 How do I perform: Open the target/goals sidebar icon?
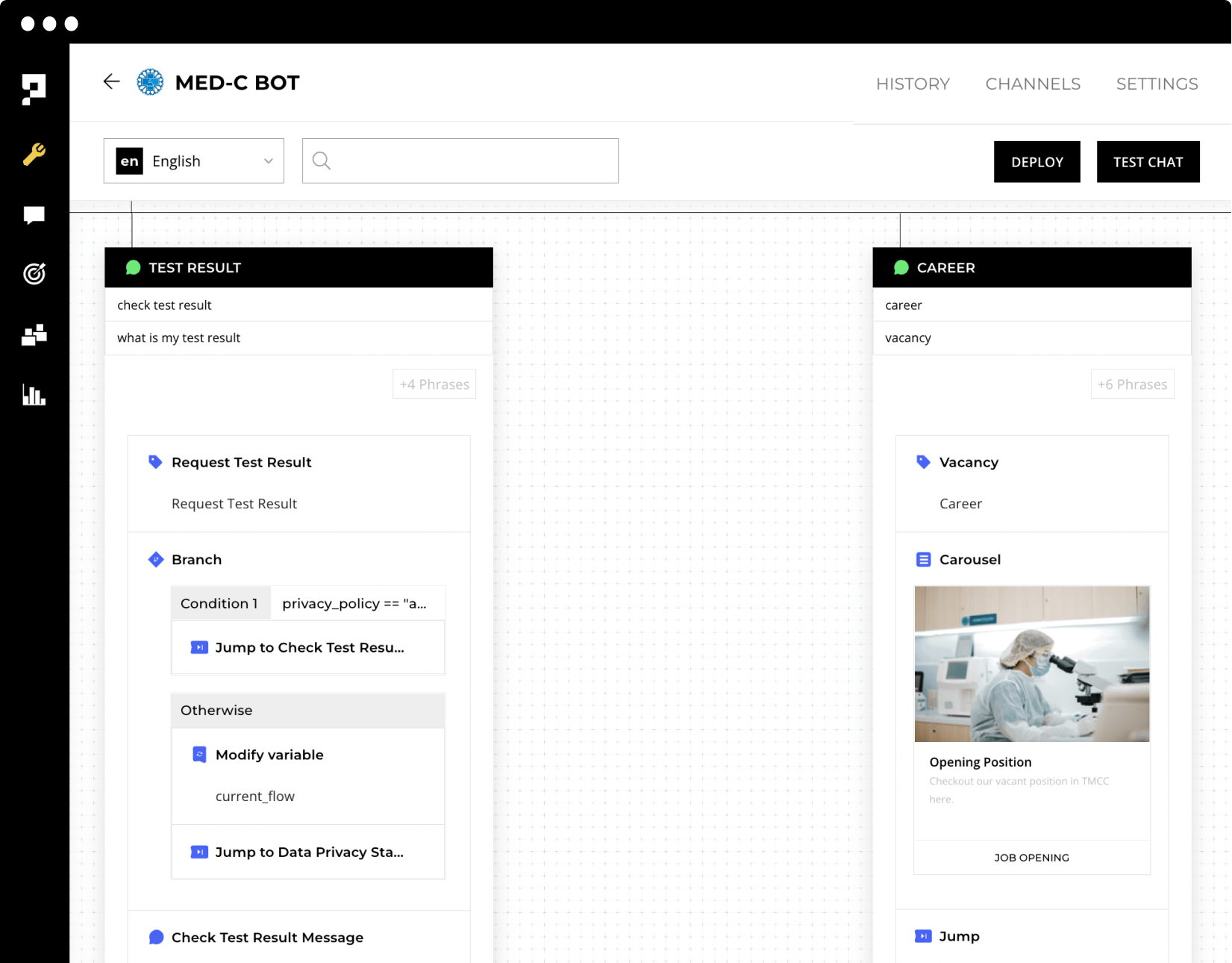click(x=34, y=274)
